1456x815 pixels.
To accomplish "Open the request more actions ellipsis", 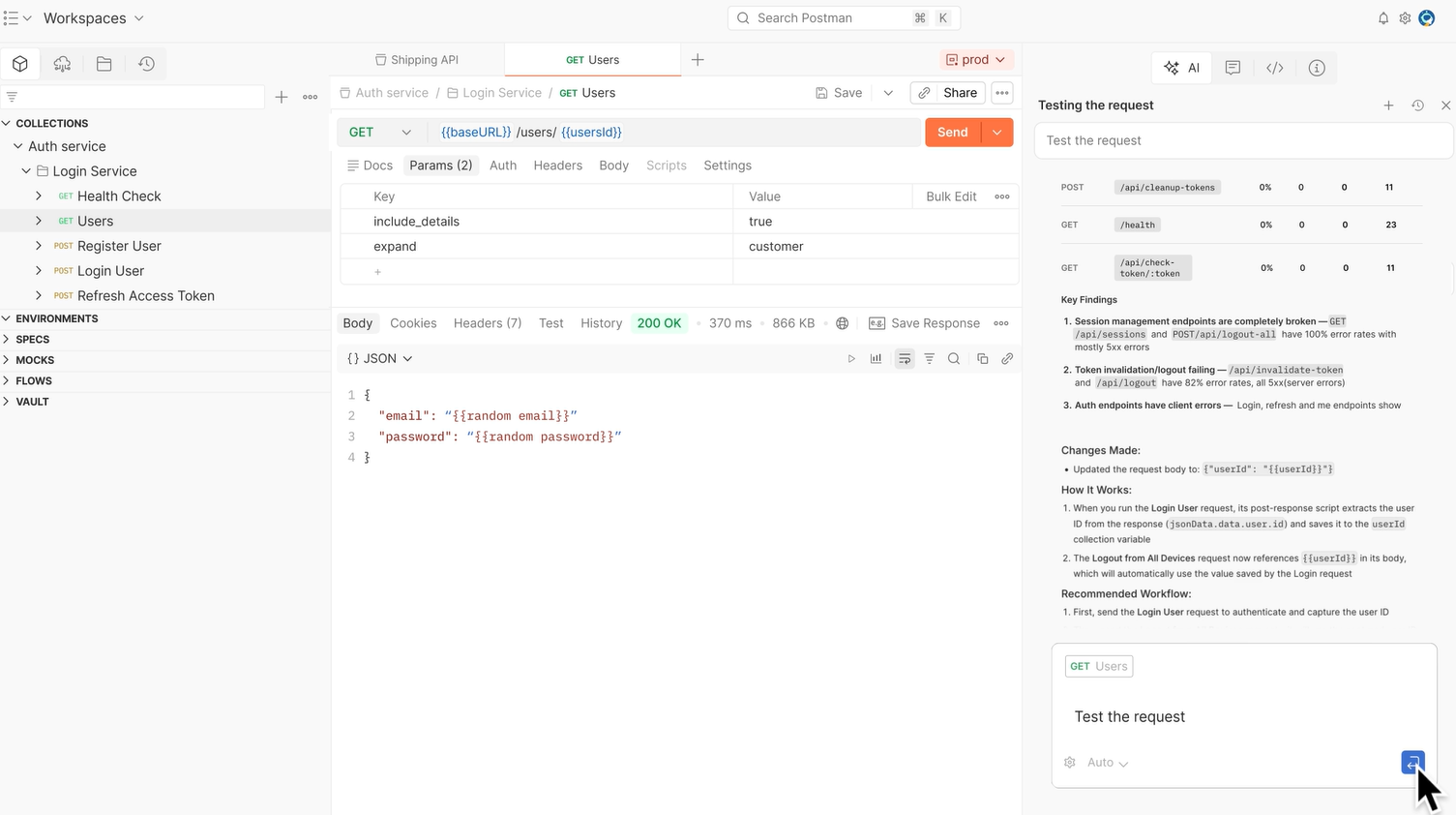I will tap(1002, 93).
